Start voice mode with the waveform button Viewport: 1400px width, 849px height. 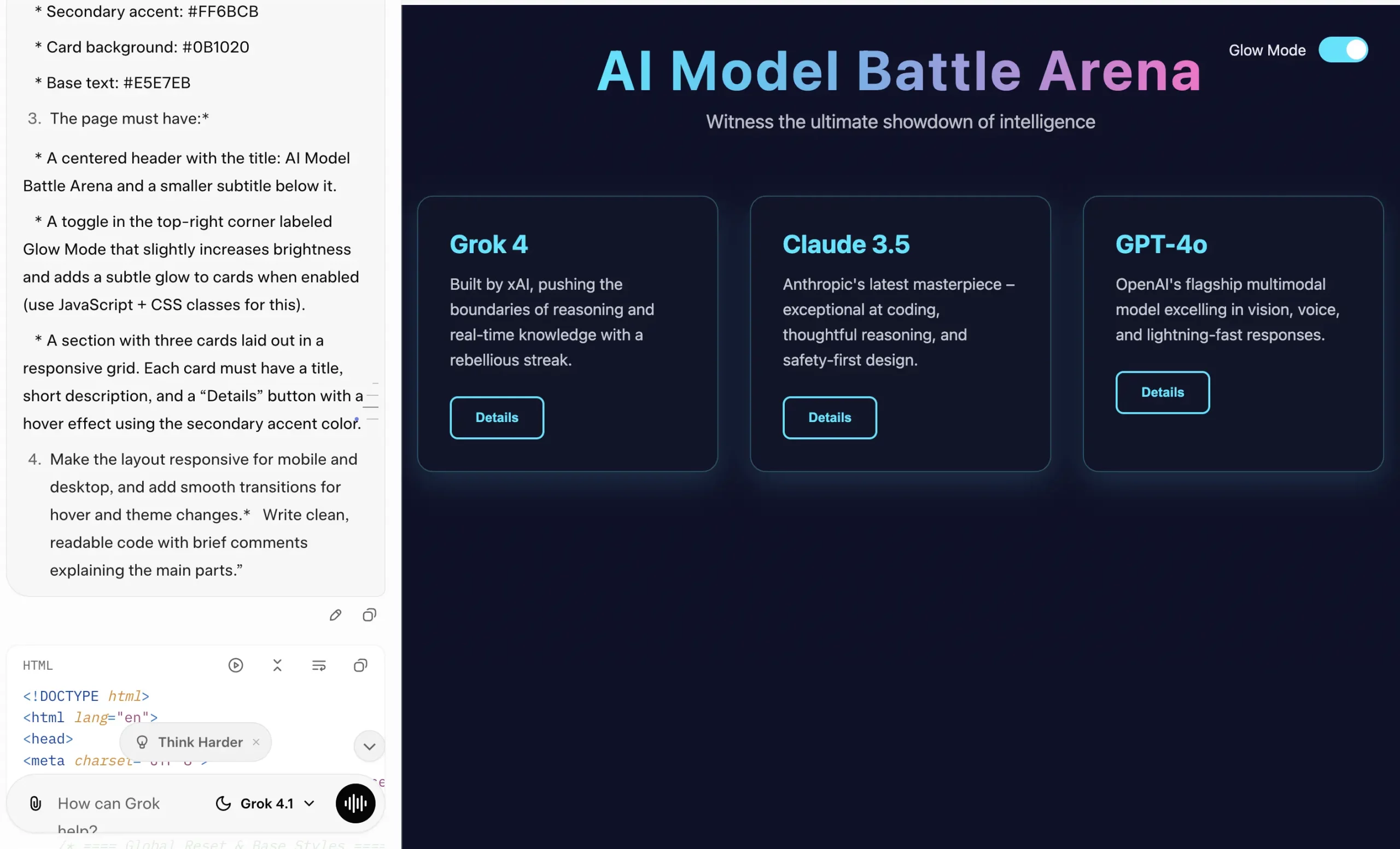pos(355,803)
